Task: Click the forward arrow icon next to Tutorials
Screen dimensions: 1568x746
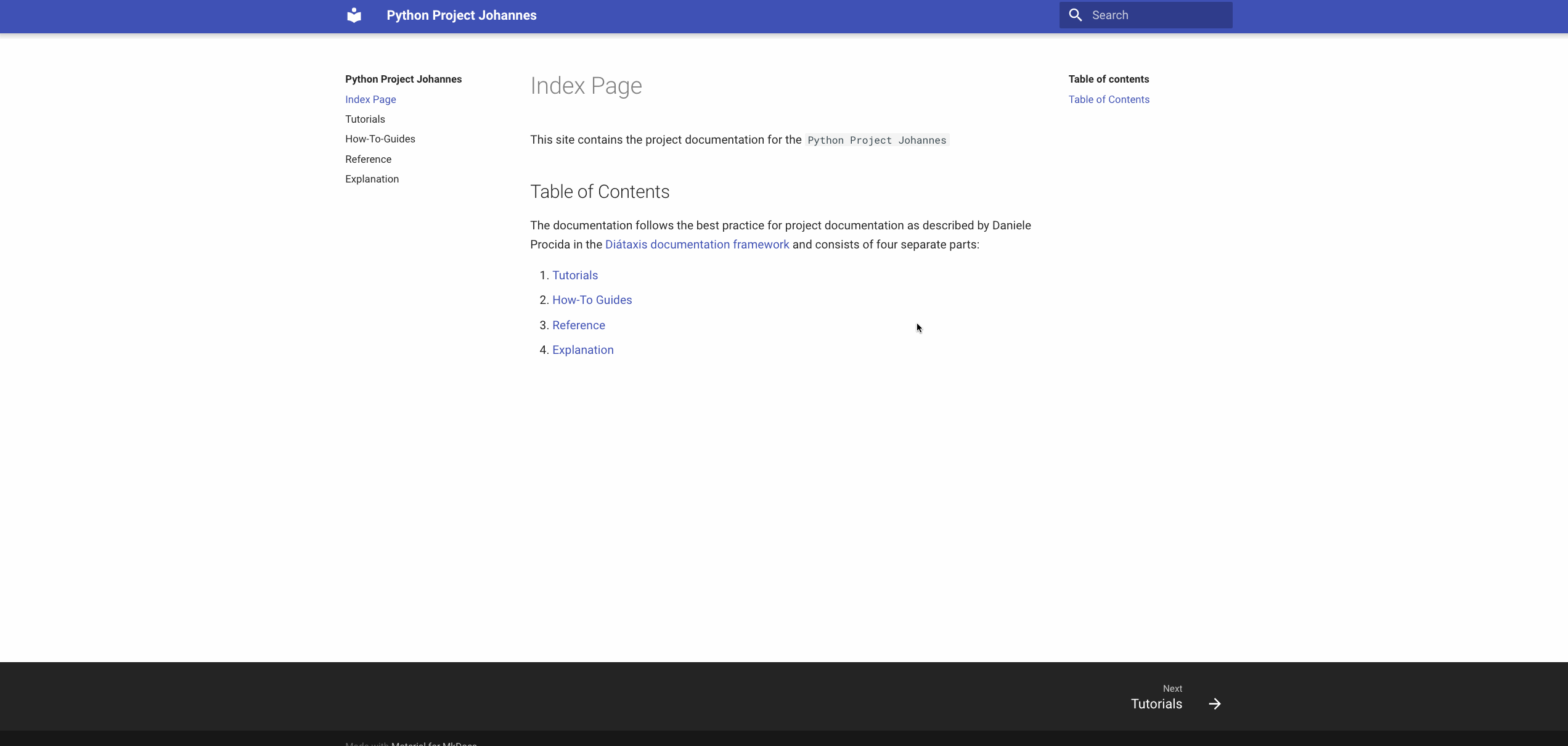Action: (1214, 703)
